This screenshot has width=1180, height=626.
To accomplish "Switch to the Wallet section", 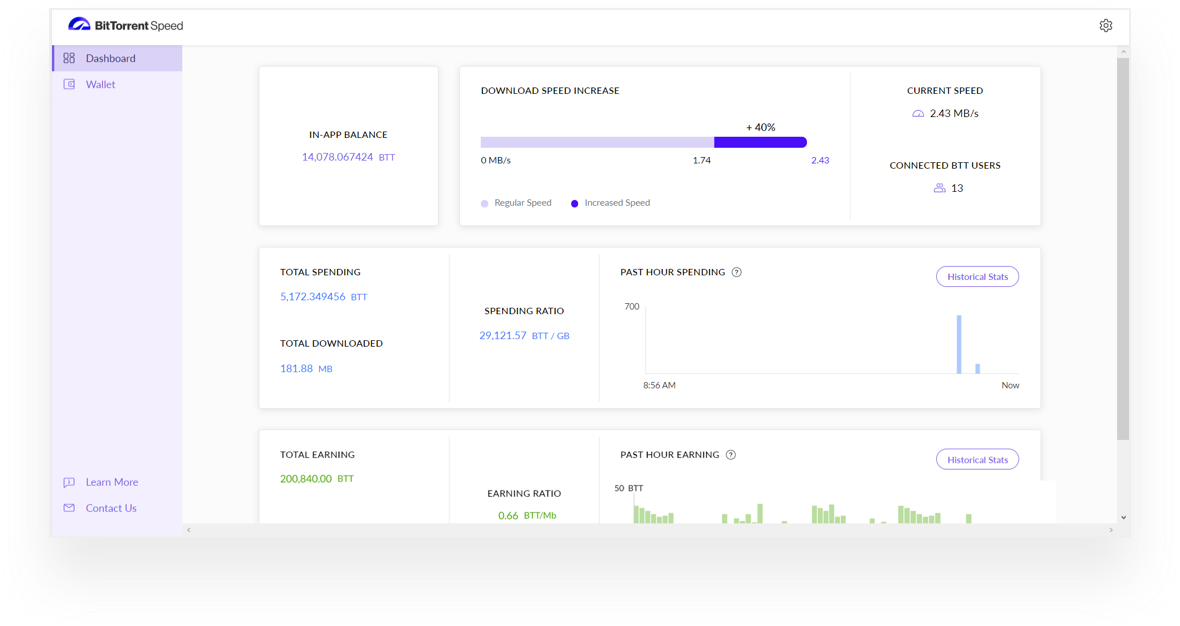I will click(100, 84).
